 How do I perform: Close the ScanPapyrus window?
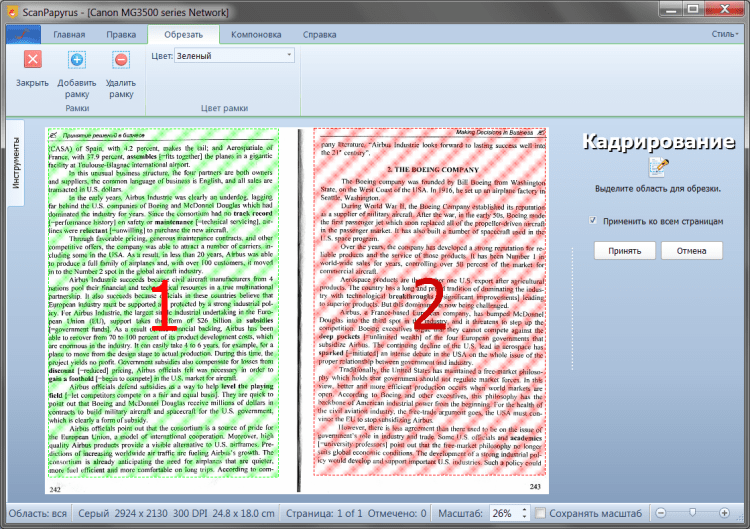(725, 9)
